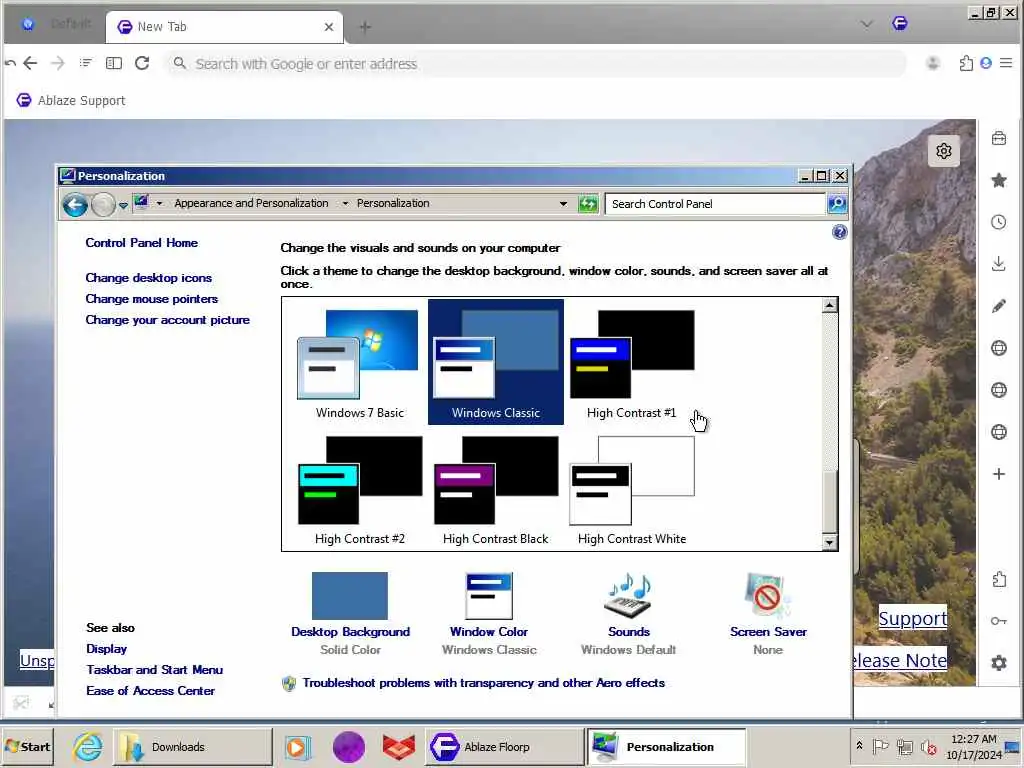Open Taskbar and Start Menu link

[x=154, y=670]
